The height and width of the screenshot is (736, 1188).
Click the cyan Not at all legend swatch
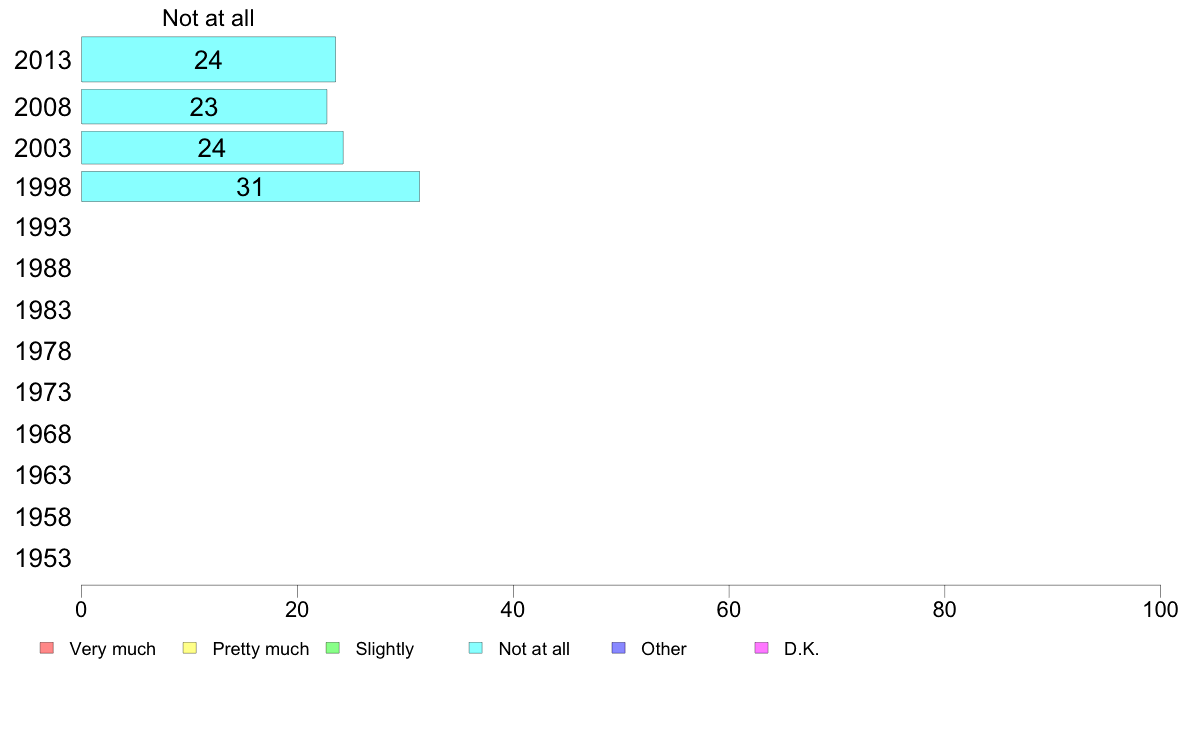point(476,649)
